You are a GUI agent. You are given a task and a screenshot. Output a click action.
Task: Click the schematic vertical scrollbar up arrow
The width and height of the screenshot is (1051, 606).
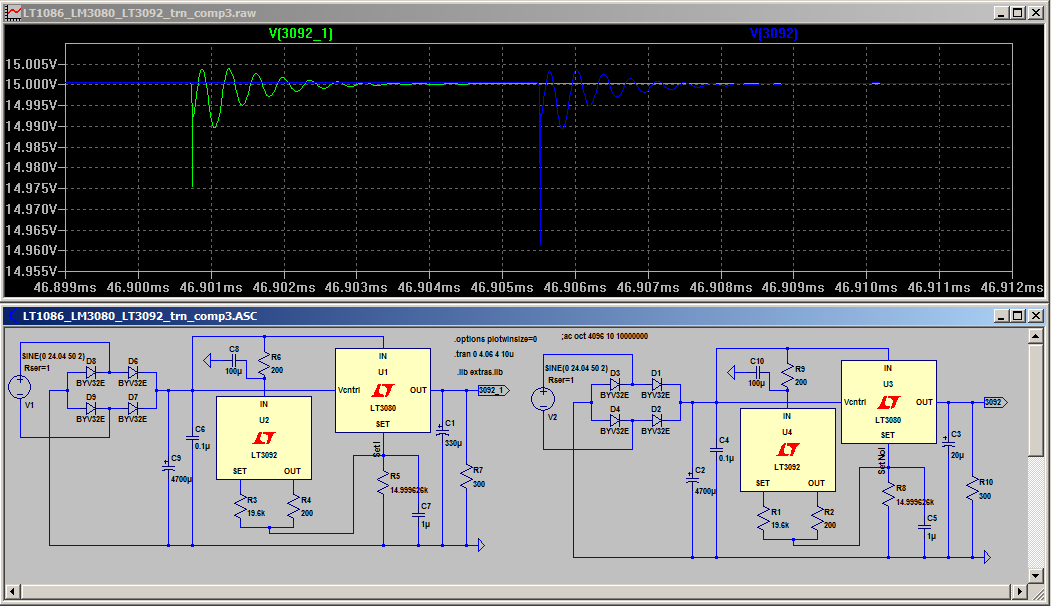(x=1036, y=337)
